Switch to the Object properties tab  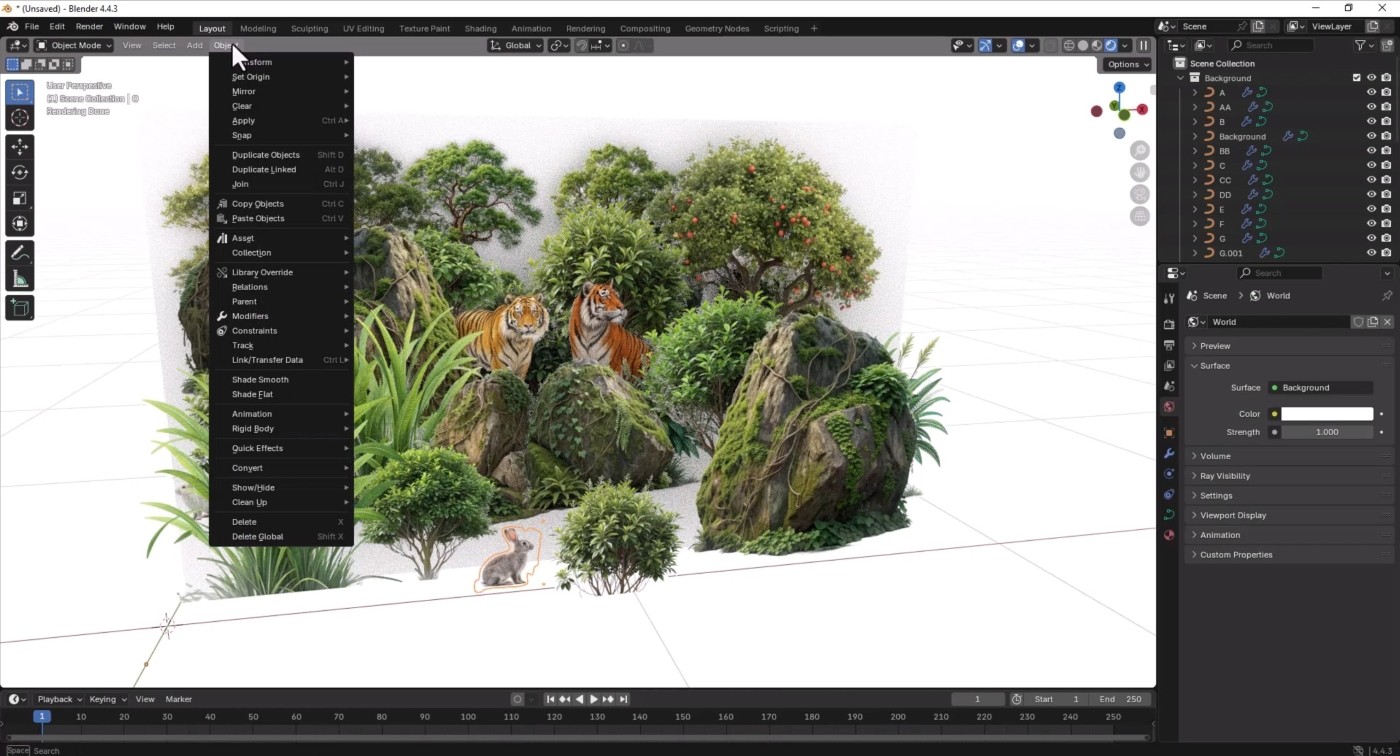tap(1169, 433)
